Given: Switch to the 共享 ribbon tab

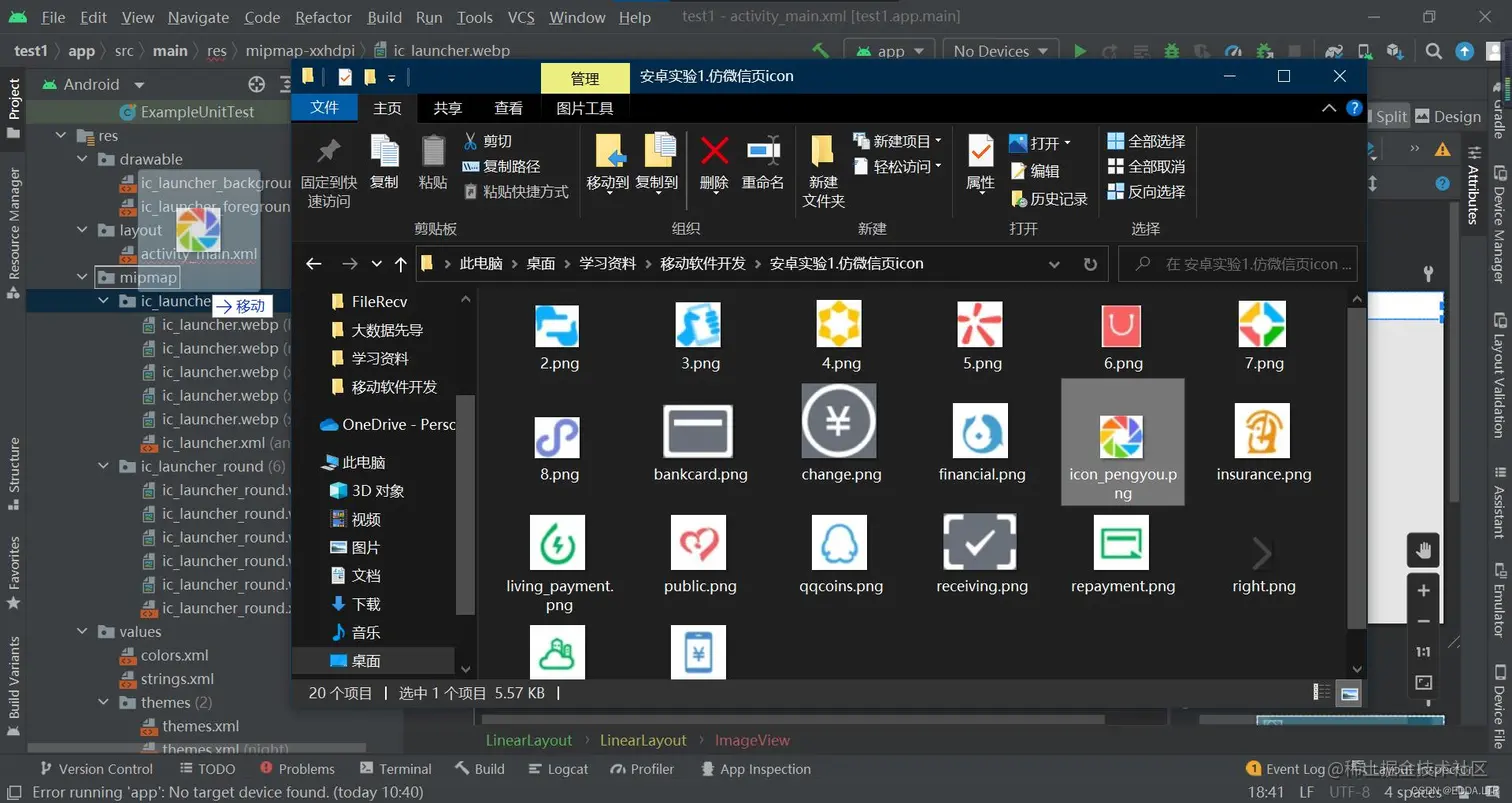Looking at the screenshot, I should (x=447, y=108).
